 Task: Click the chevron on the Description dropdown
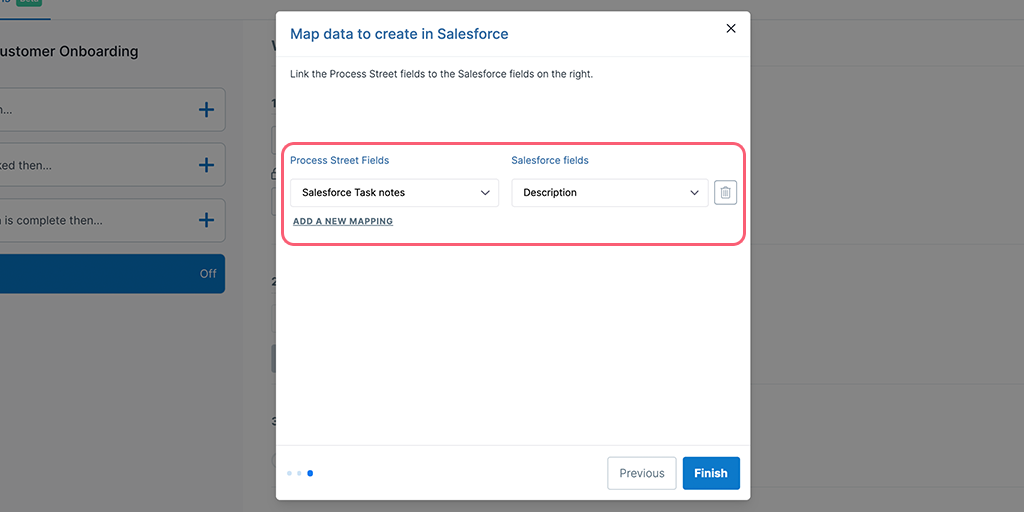pyautogui.click(x=694, y=193)
